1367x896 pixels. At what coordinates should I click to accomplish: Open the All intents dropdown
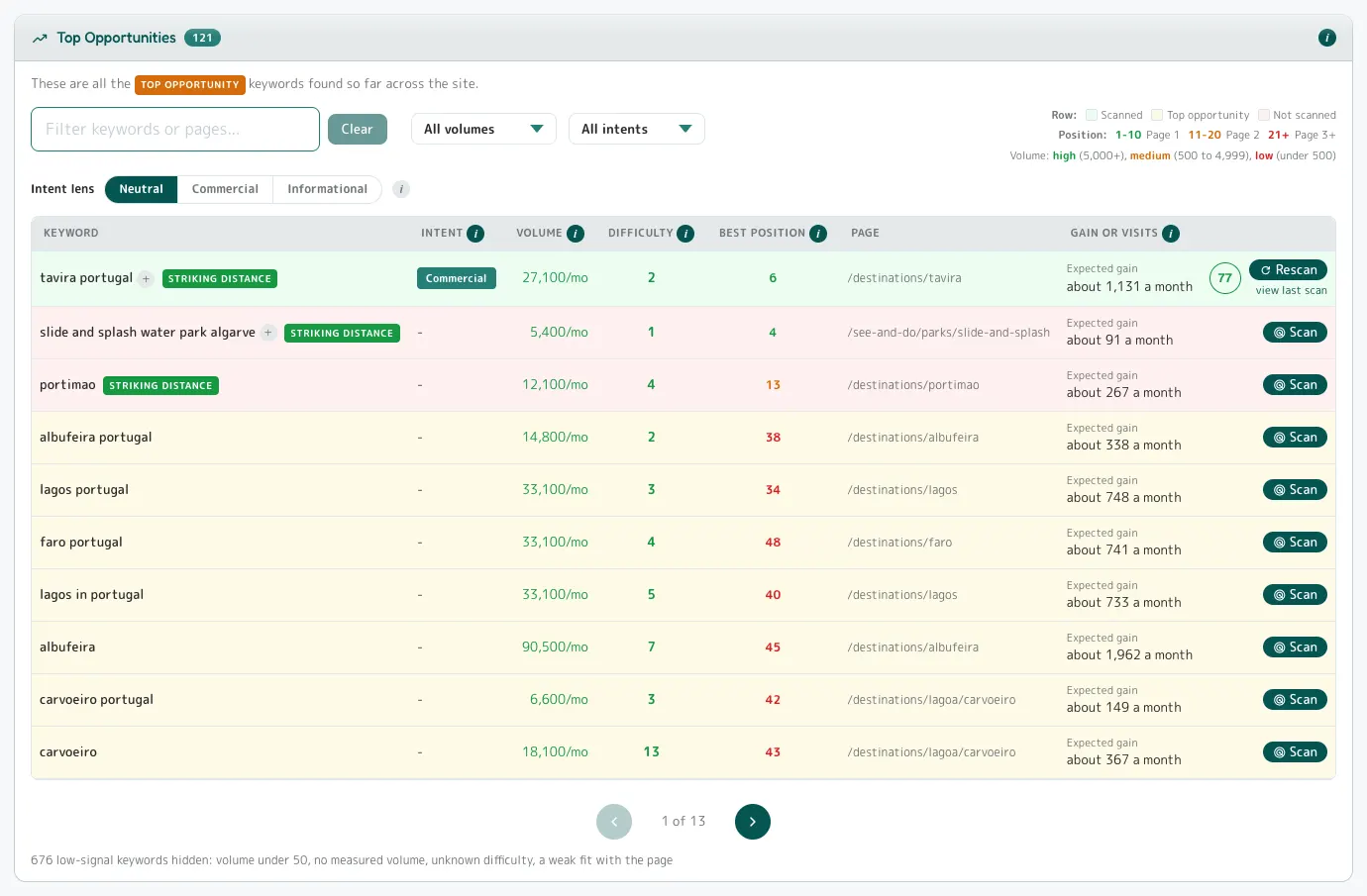coord(637,129)
